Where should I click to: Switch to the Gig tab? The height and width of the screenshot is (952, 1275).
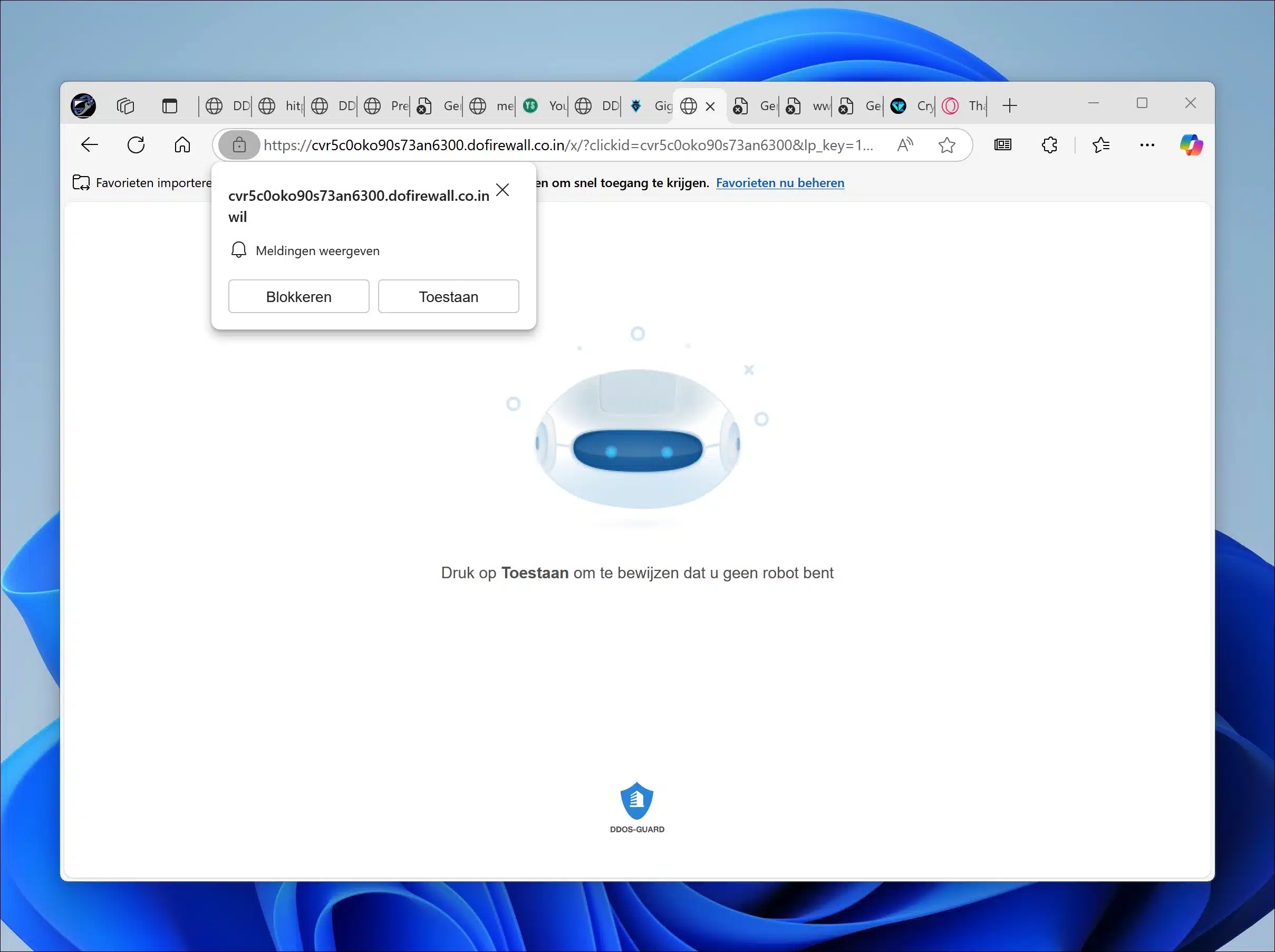650,106
